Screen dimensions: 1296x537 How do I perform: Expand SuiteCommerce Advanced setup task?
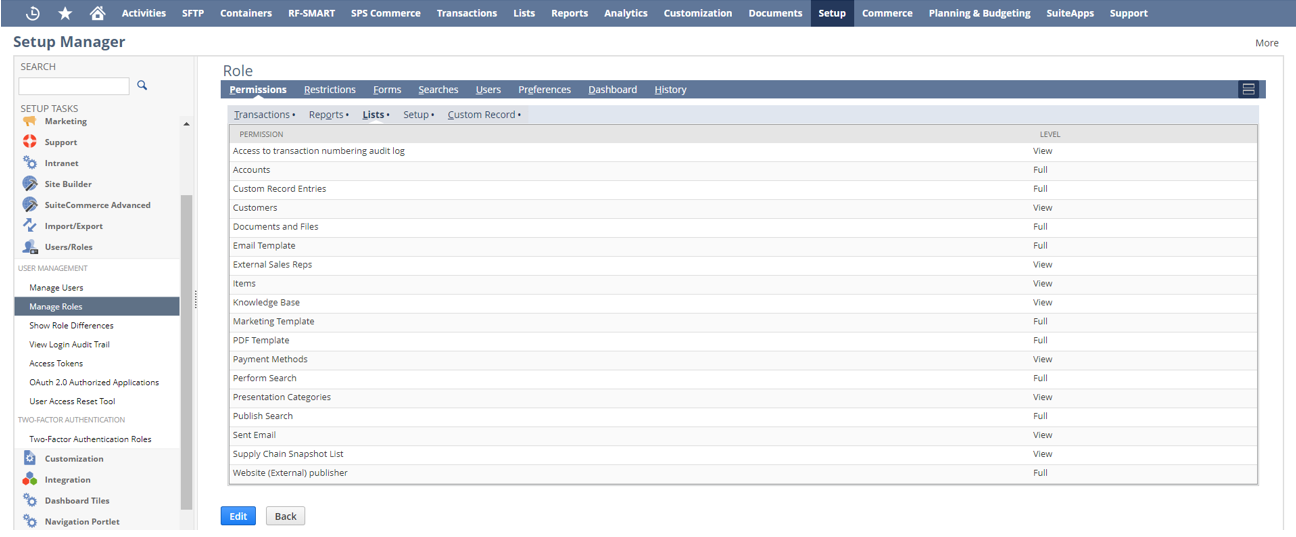pos(97,205)
